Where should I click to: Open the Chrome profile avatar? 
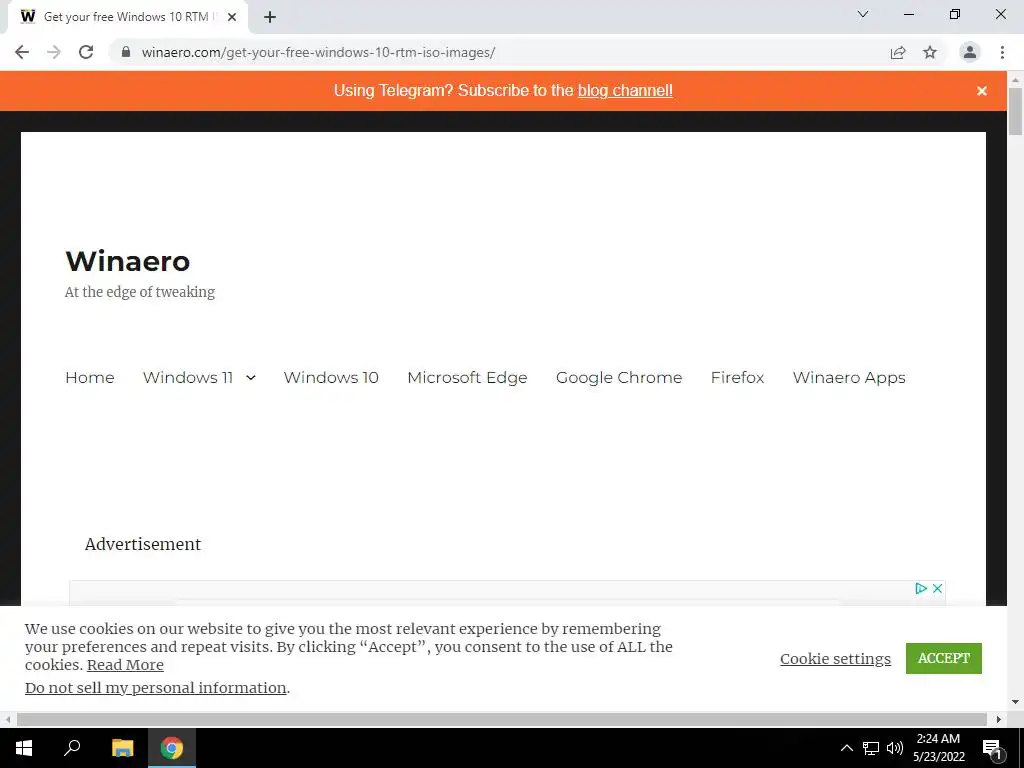coord(970,52)
